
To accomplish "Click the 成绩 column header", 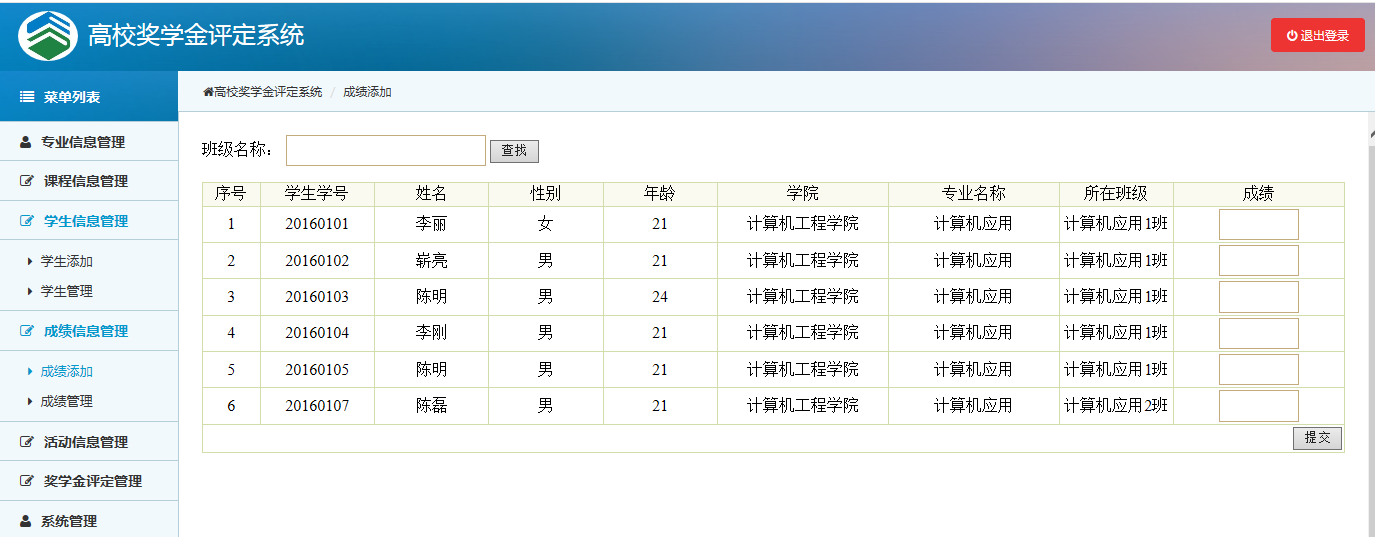I will click(x=1259, y=194).
